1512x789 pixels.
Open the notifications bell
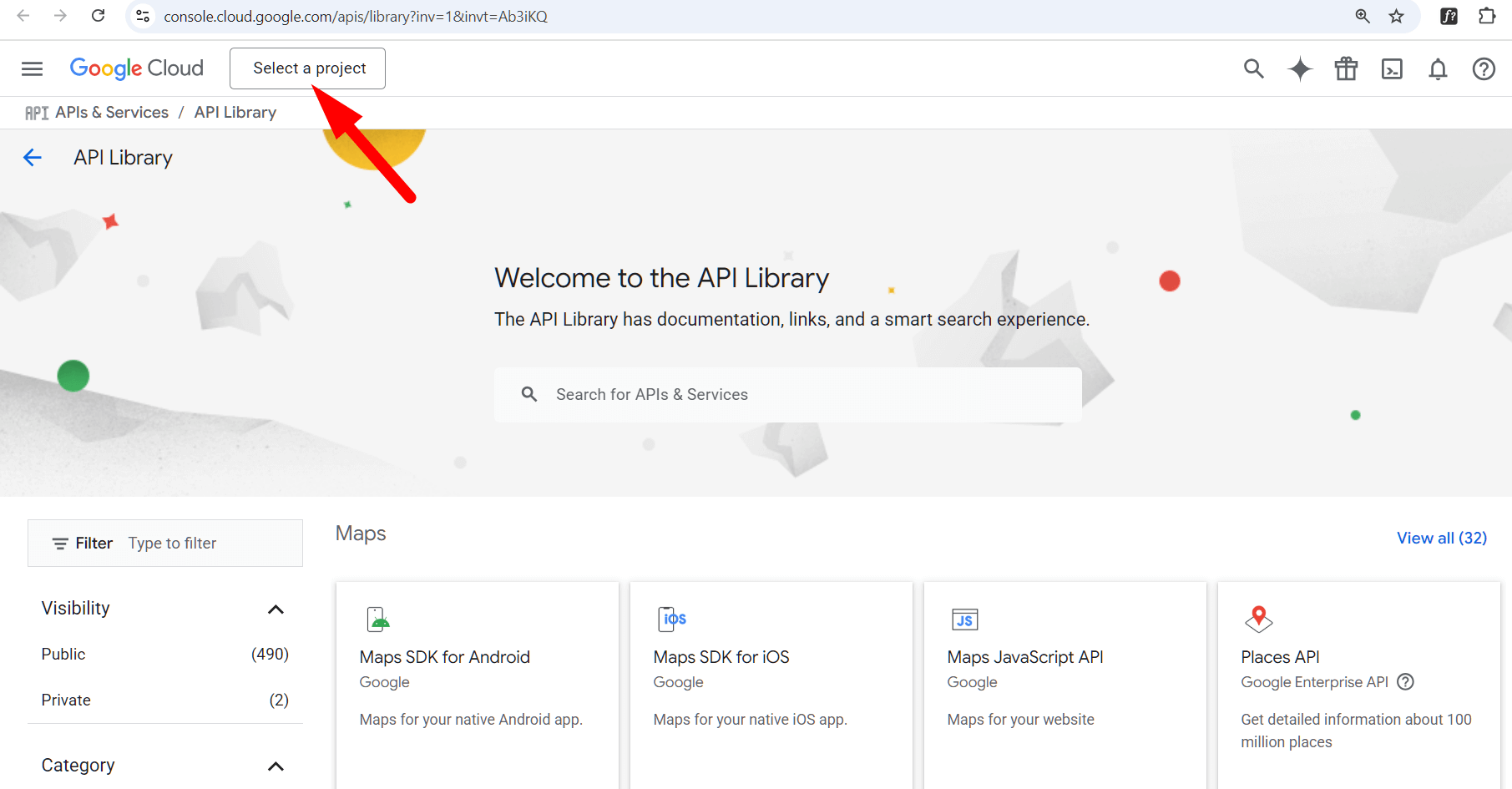click(x=1438, y=68)
